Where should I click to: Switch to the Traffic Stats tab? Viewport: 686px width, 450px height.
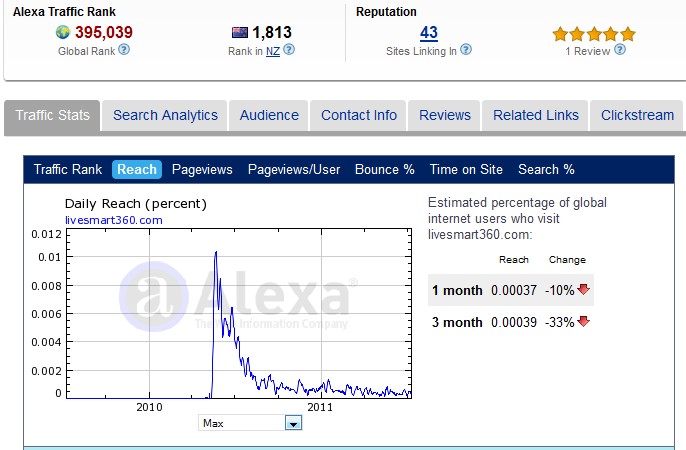point(52,115)
